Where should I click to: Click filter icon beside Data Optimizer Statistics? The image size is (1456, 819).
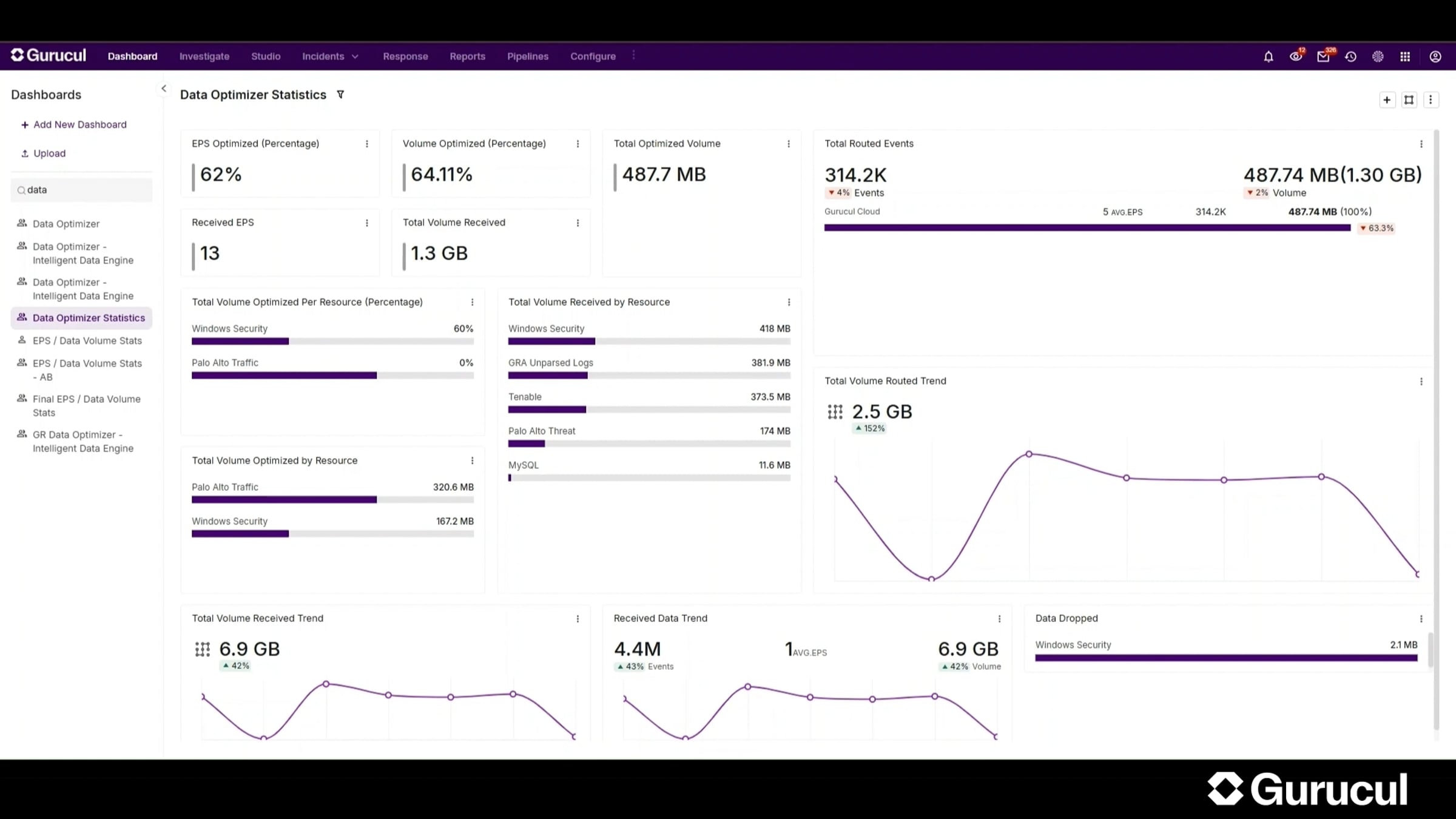pos(340,95)
